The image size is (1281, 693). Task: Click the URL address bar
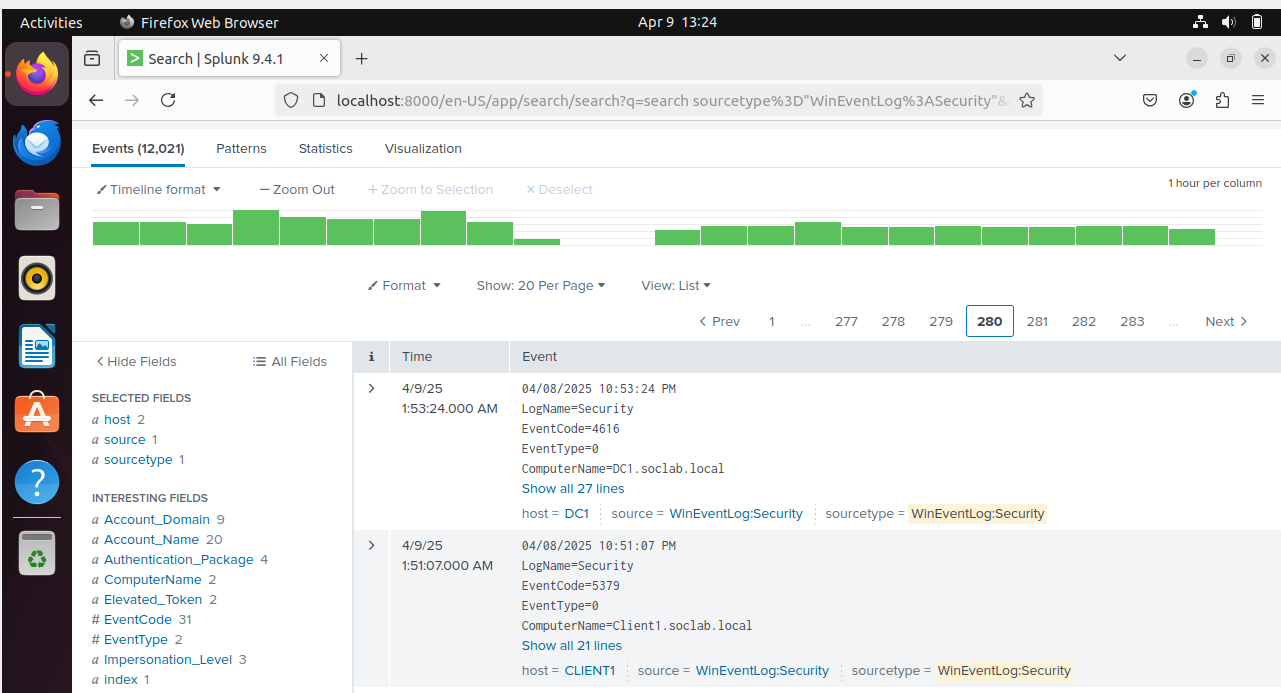(x=660, y=100)
